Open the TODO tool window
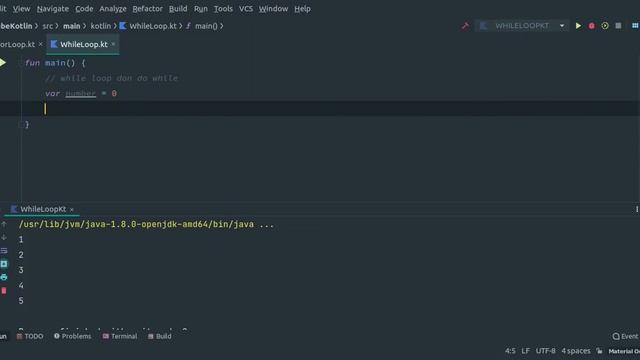The width and height of the screenshot is (640, 360). tap(30, 336)
